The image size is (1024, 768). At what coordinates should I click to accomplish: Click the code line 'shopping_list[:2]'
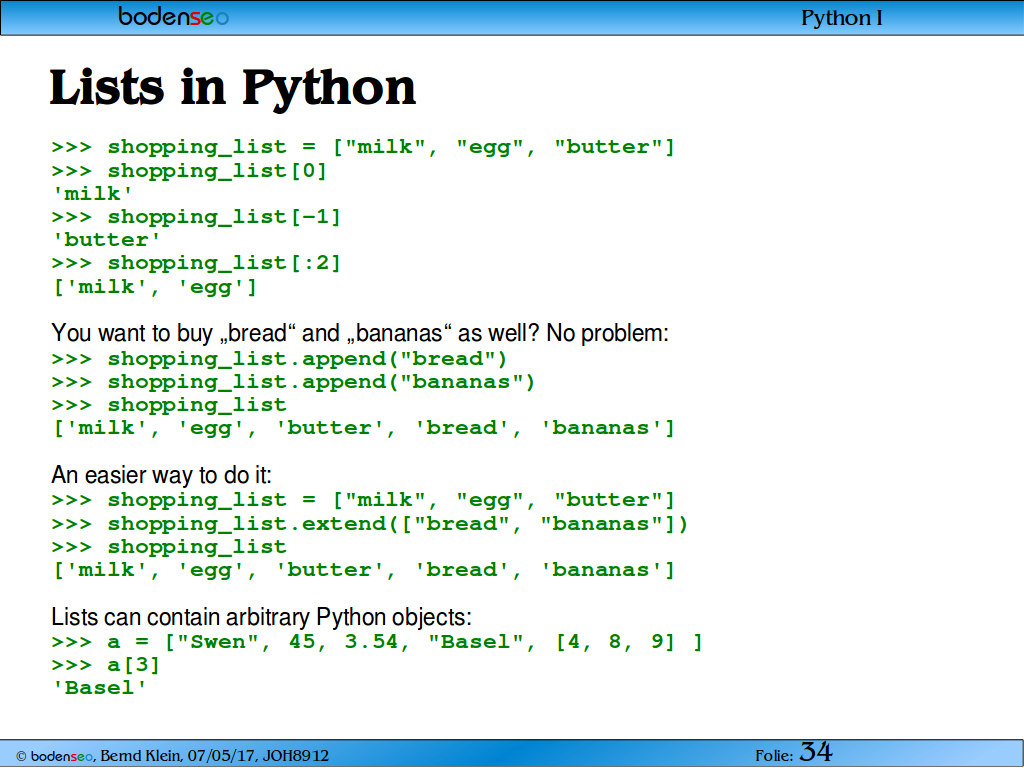click(197, 263)
